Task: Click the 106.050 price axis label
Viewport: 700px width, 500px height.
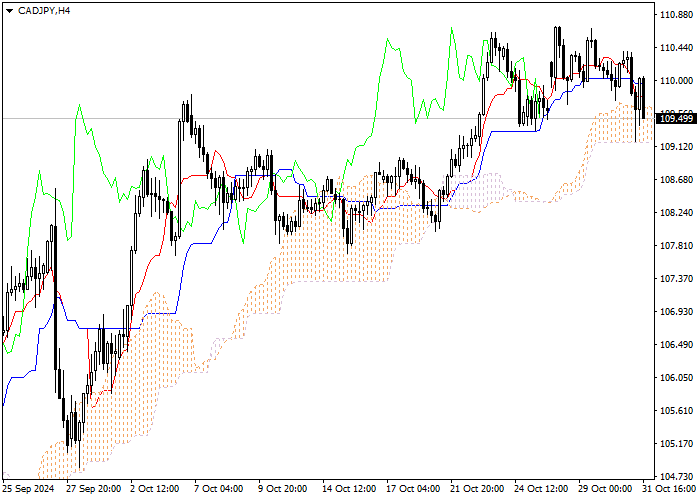Action: tap(676, 378)
